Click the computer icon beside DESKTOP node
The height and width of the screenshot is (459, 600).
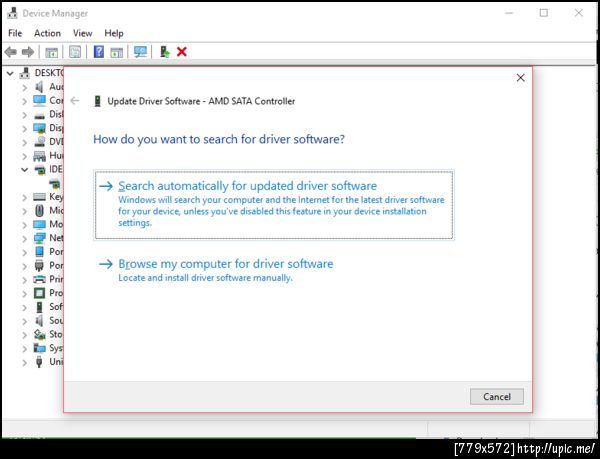tap(25, 73)
